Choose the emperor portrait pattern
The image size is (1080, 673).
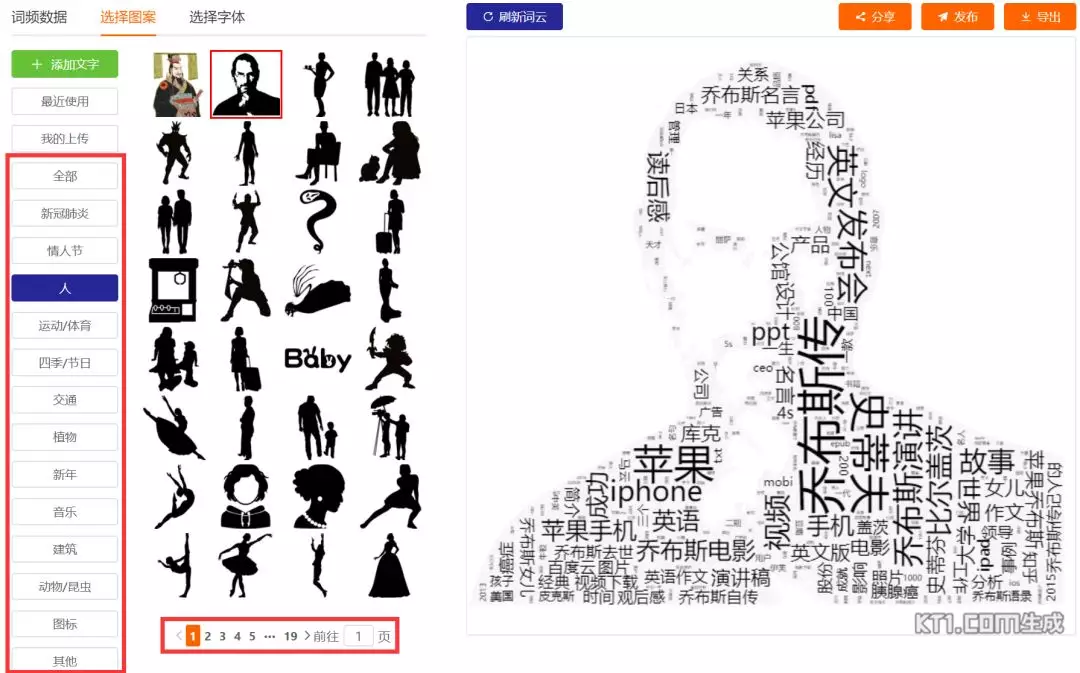click(x=176, y=84)
